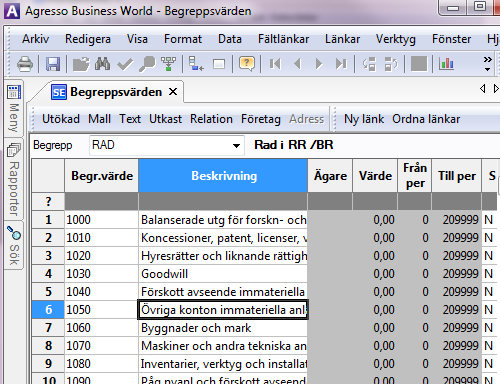This screenshot has height=384, width=500.
Task: Open the Begrepp RAD dropdown
Action: click(x=236, y=145)
